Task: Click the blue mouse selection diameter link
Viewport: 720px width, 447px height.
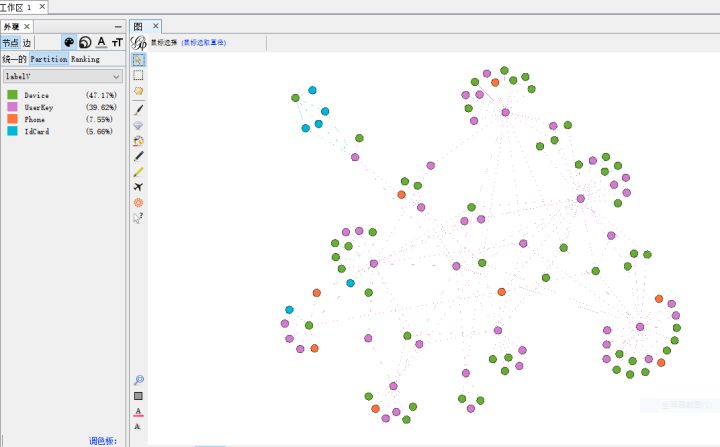Action: (204, 42)
